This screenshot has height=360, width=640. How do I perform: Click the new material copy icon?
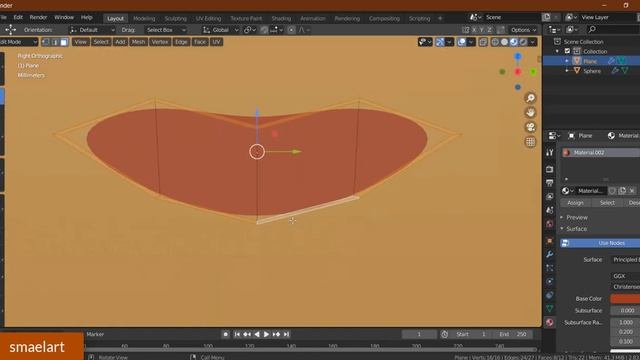[x=622, y=191]
